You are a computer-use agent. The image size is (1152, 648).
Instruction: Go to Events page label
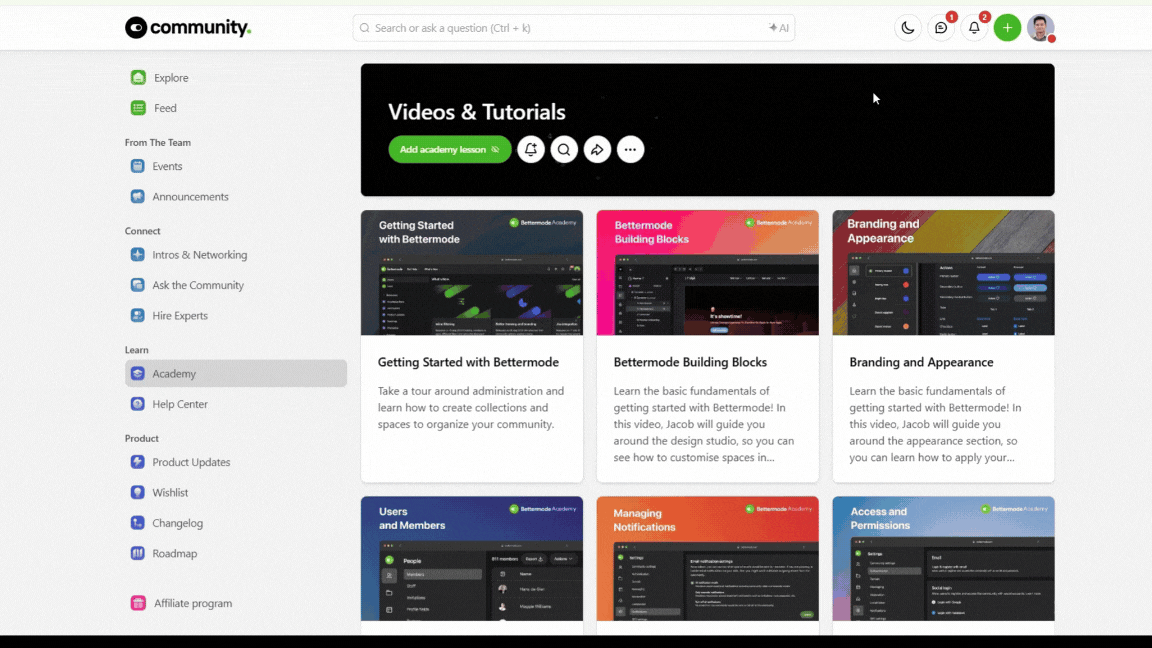tap(168, 166)
